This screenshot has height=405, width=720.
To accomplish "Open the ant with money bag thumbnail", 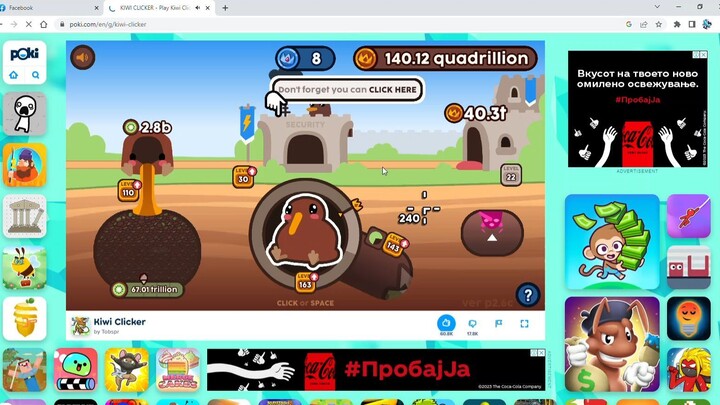I will (612, 344).
